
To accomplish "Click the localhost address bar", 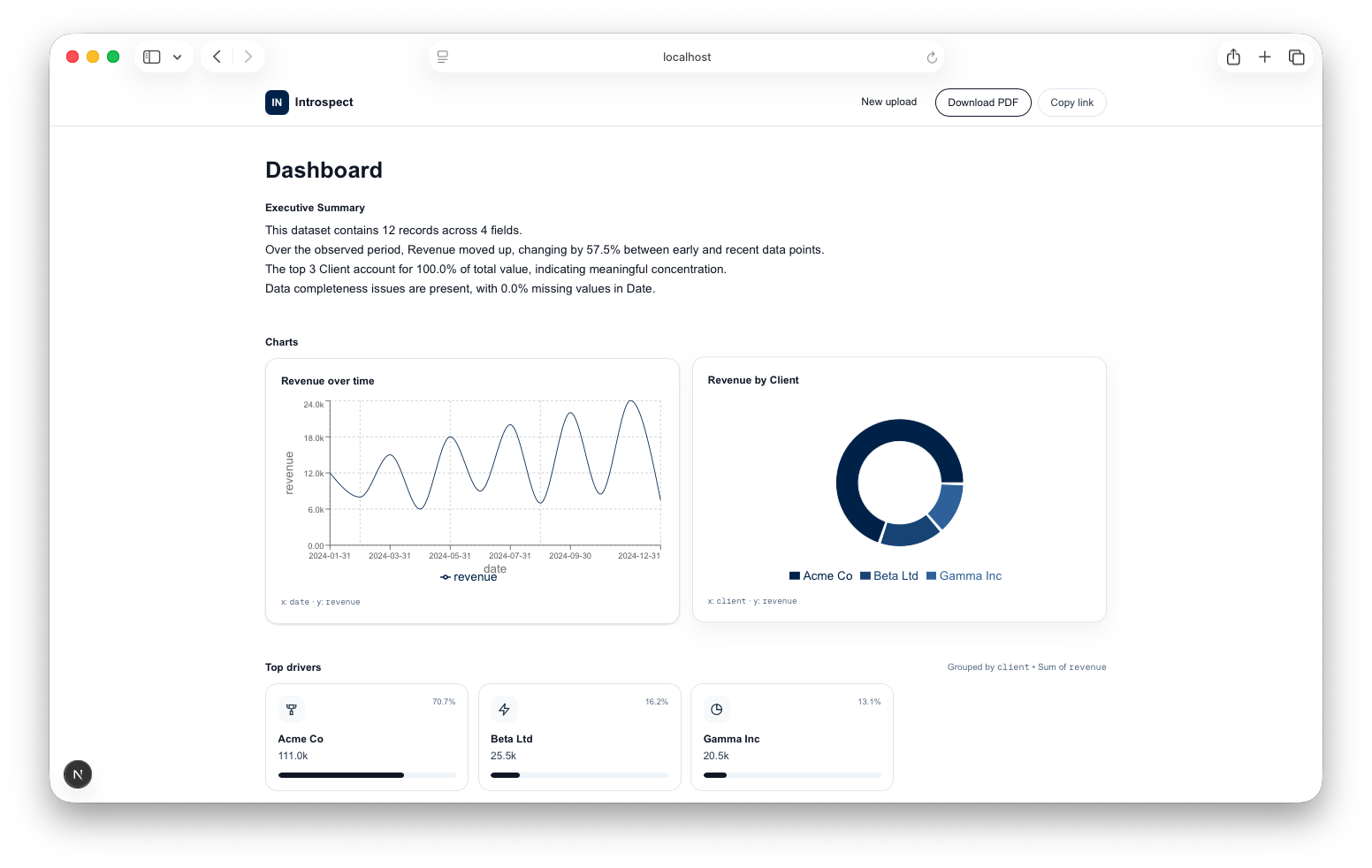I will [687, 57].
